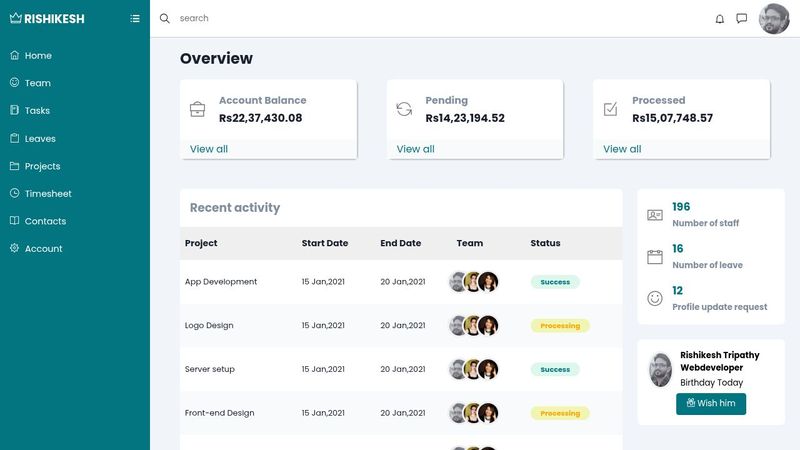Click team avatars in Front-end Design row

473,413
